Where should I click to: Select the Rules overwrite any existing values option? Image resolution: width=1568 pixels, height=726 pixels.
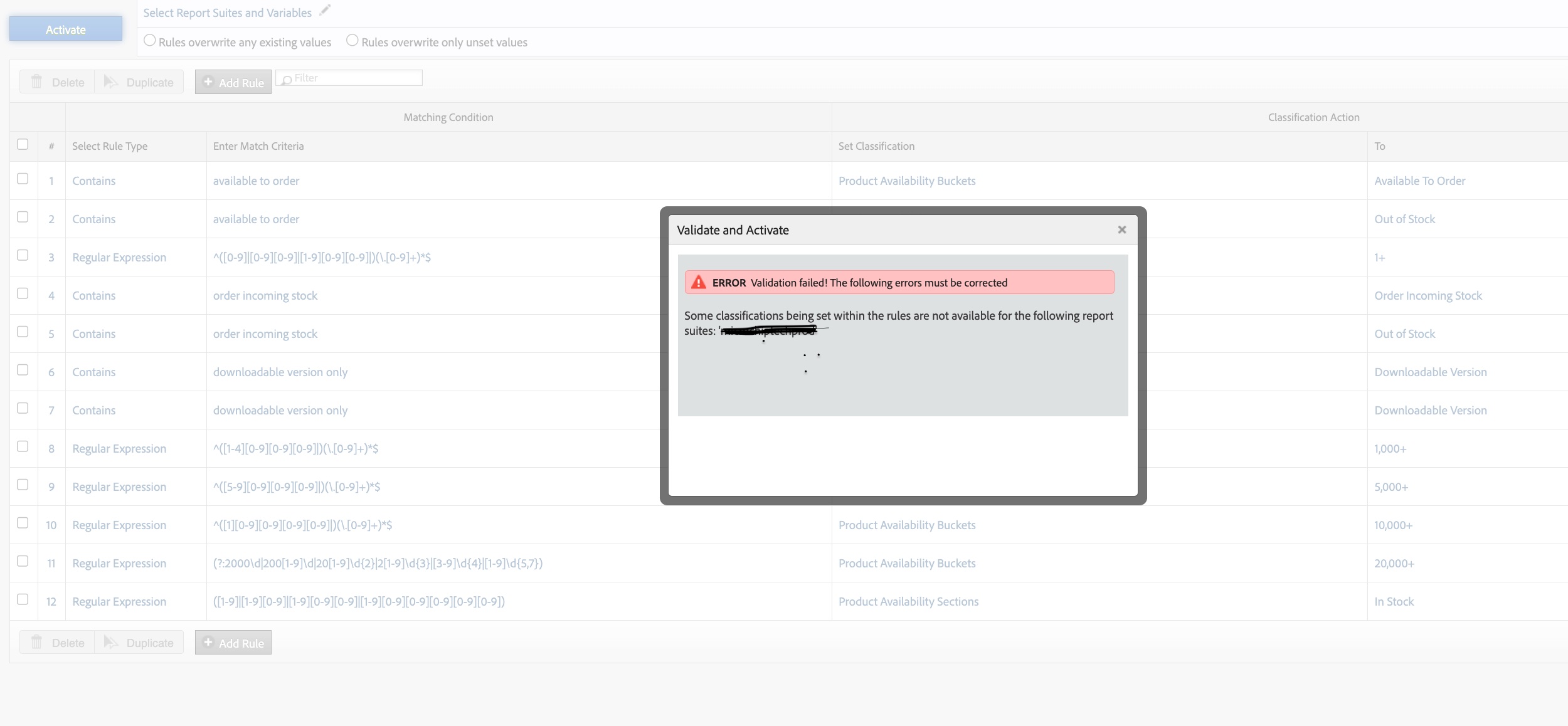[x=149, y=40]
